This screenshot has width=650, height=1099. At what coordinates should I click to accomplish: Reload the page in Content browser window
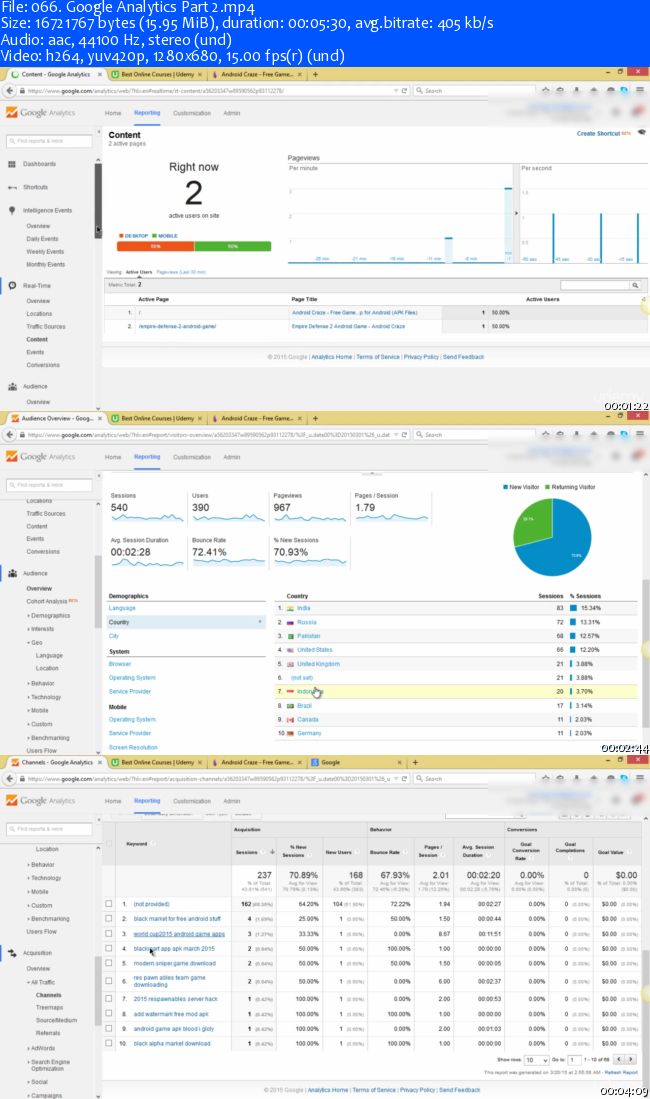[404, 90]
